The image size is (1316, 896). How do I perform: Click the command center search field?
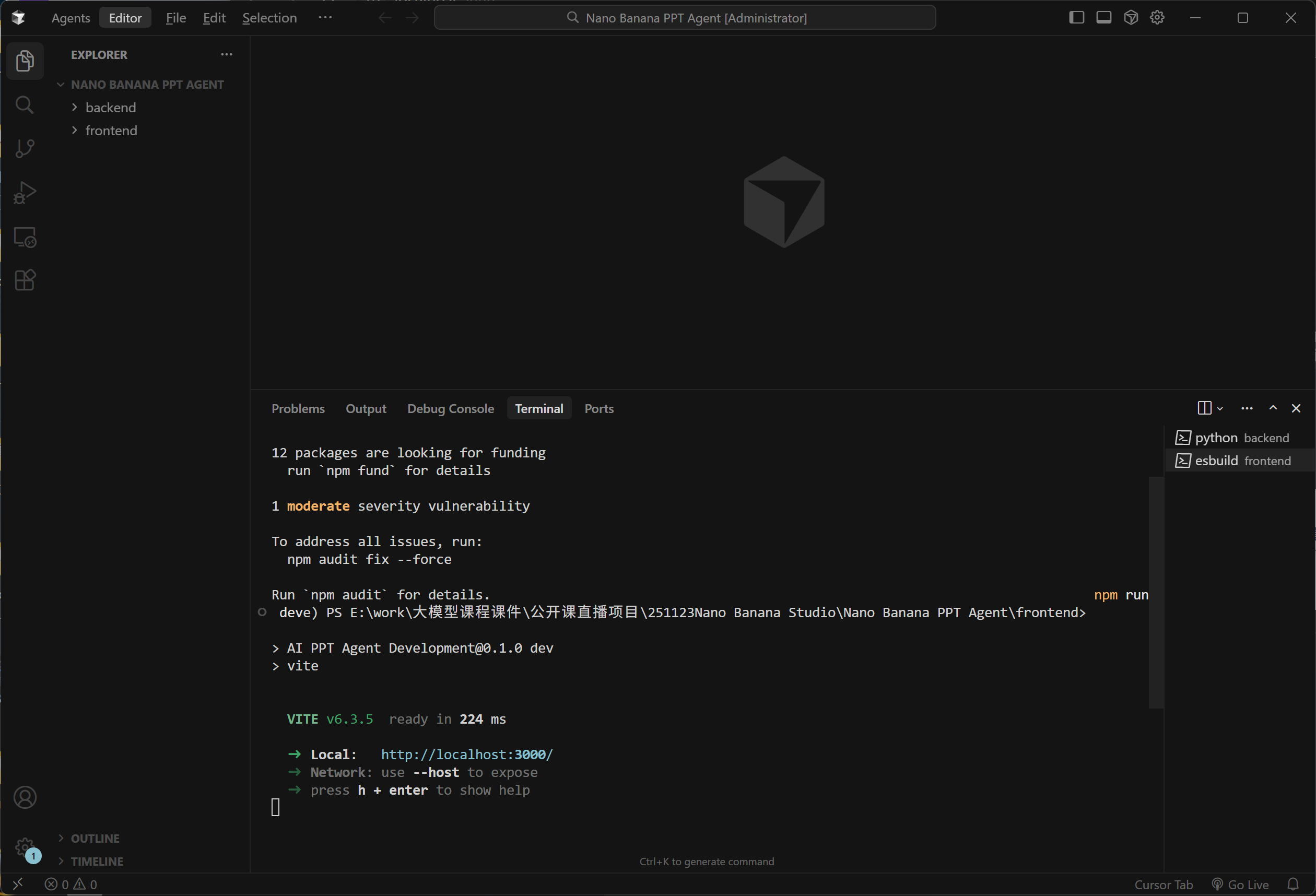coord(685,18)
